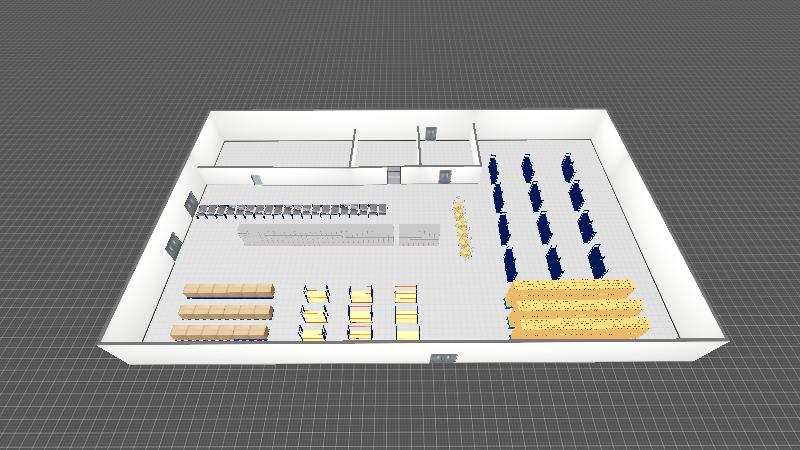
Task: Select the top-left yellow cart in the grid
Action: 315,294
